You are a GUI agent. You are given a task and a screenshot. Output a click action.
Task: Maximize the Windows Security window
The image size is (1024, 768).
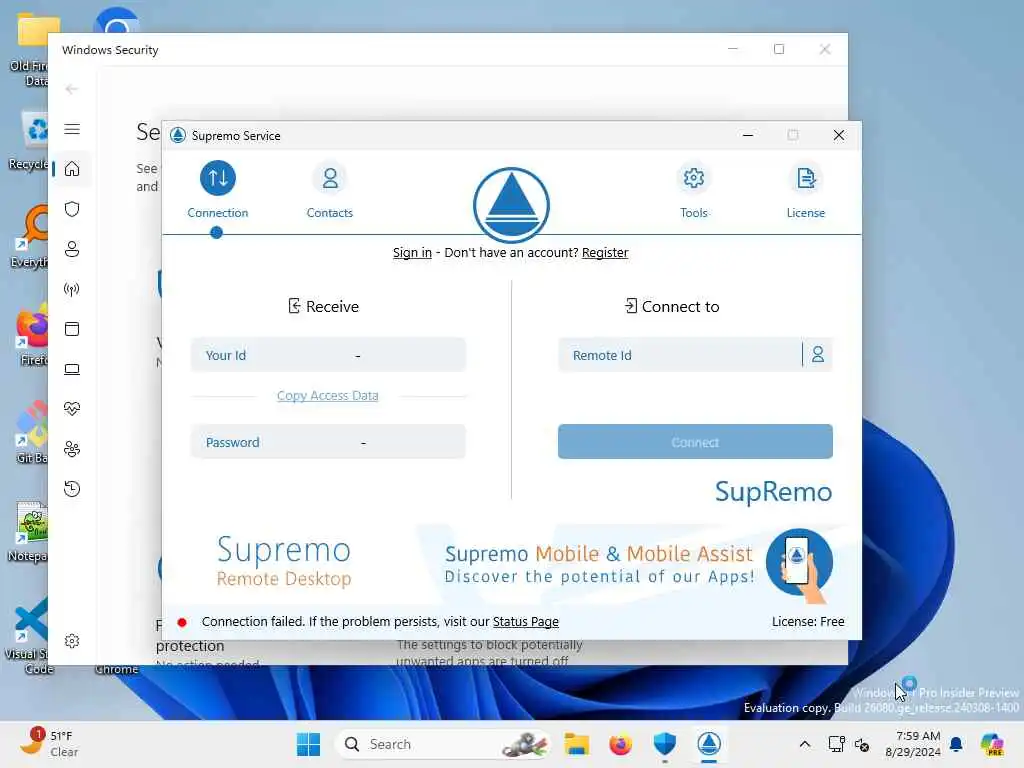779,49
